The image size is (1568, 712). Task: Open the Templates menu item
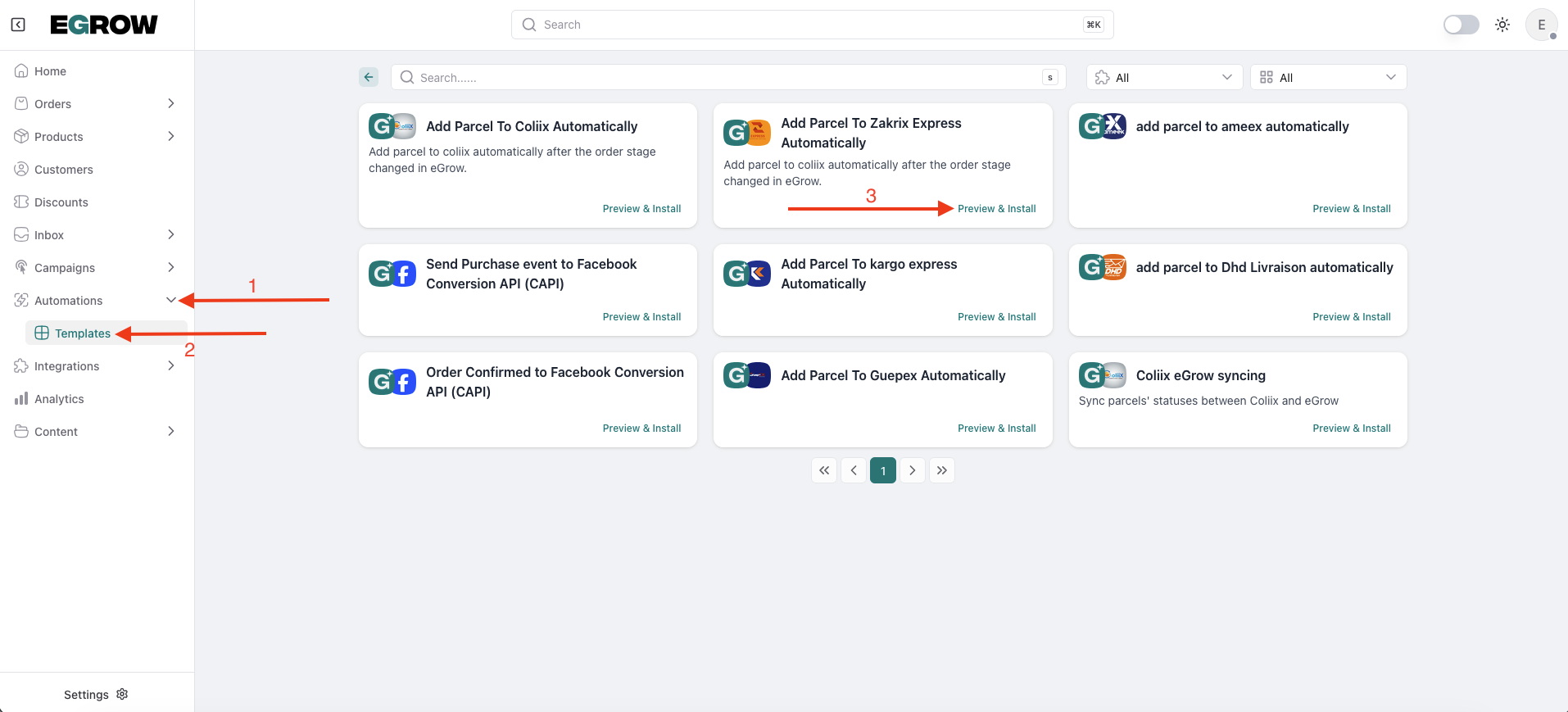click(x=82, y=333)
